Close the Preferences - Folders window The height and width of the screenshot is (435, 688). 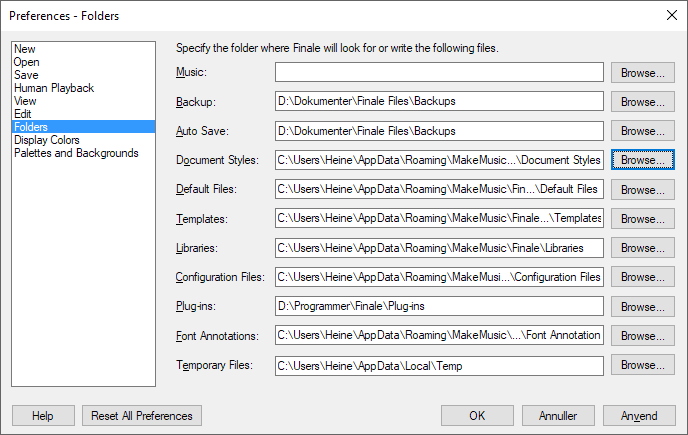671,15
